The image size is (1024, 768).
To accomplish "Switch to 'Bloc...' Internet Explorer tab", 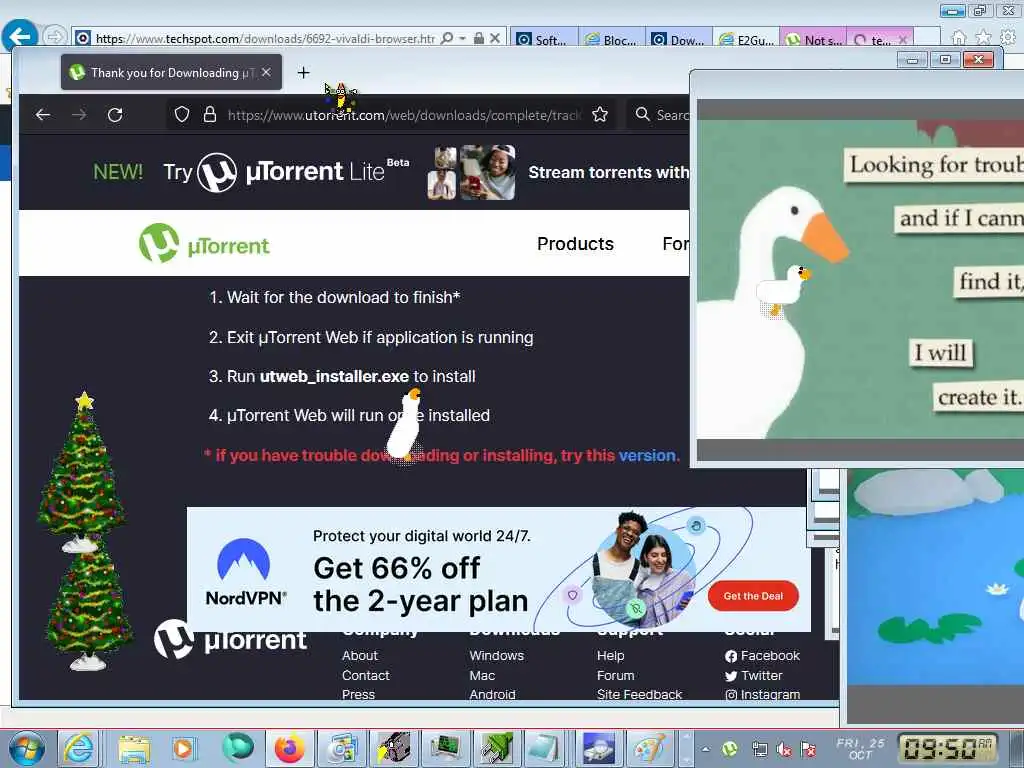I will tap(612, 39).
